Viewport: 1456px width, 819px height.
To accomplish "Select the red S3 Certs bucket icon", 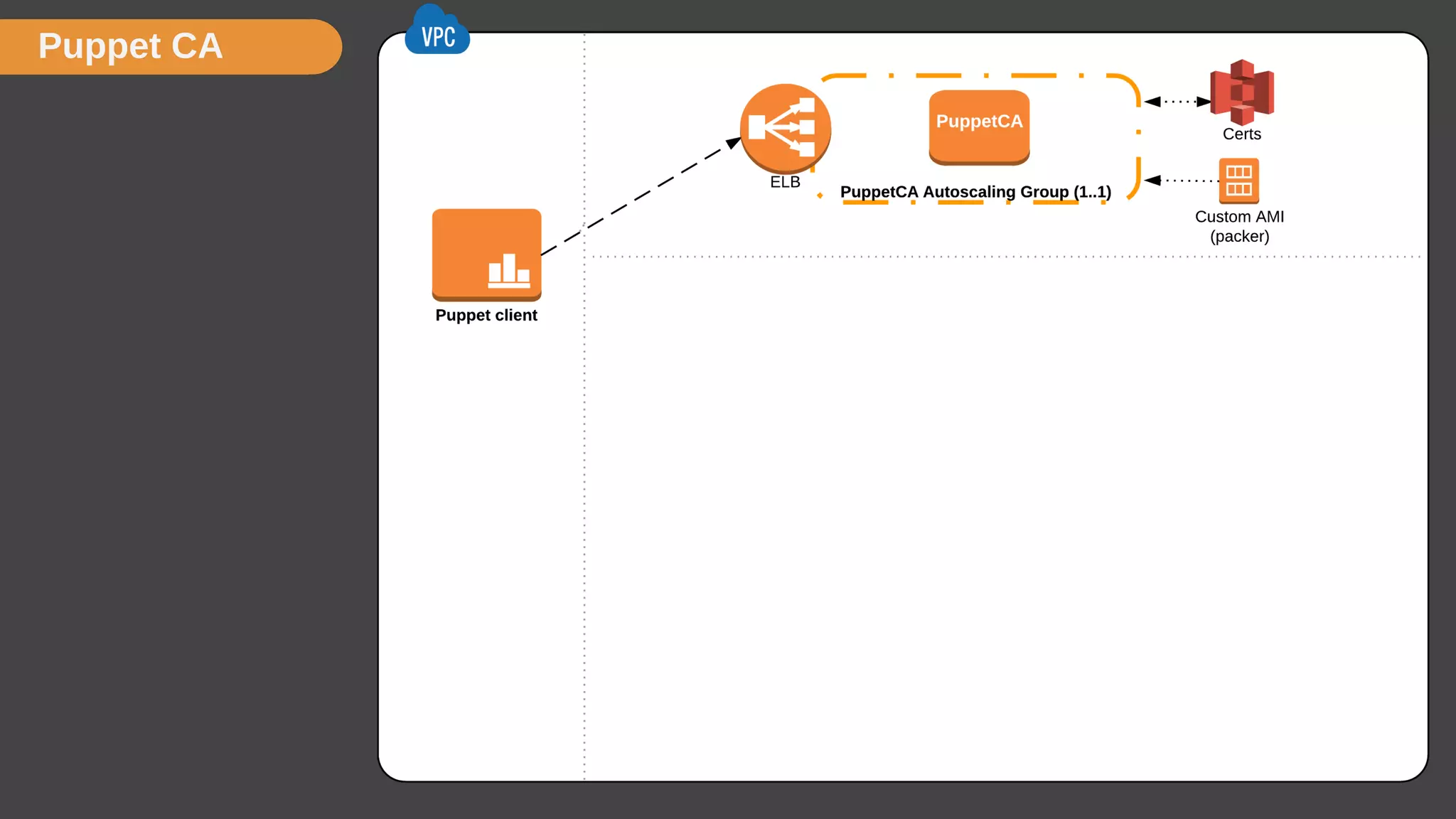I will click(1242, 92).
